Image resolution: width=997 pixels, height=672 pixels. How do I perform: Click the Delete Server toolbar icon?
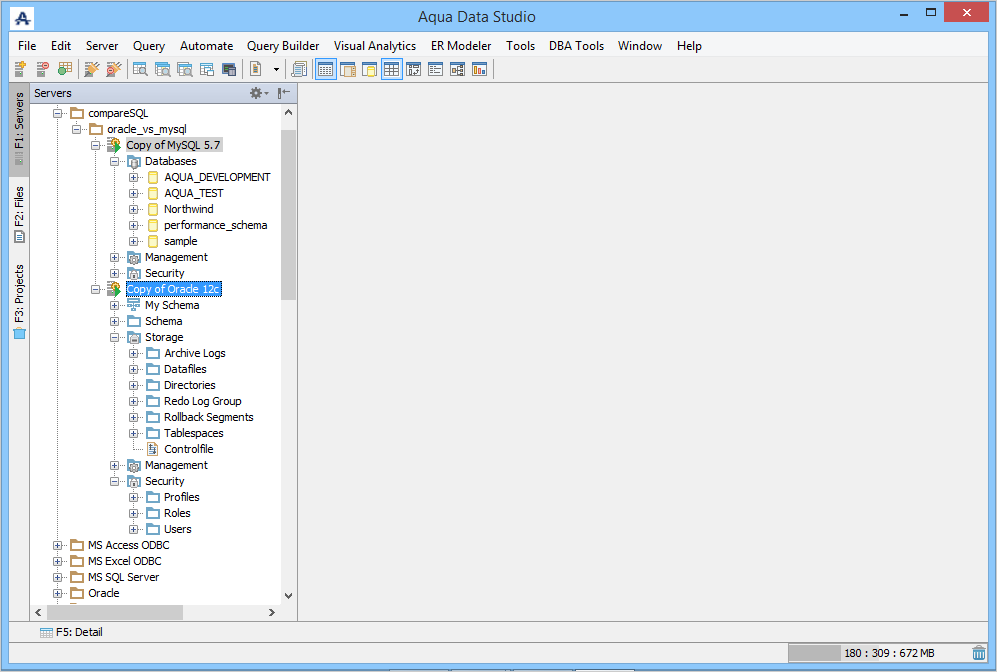43,69
